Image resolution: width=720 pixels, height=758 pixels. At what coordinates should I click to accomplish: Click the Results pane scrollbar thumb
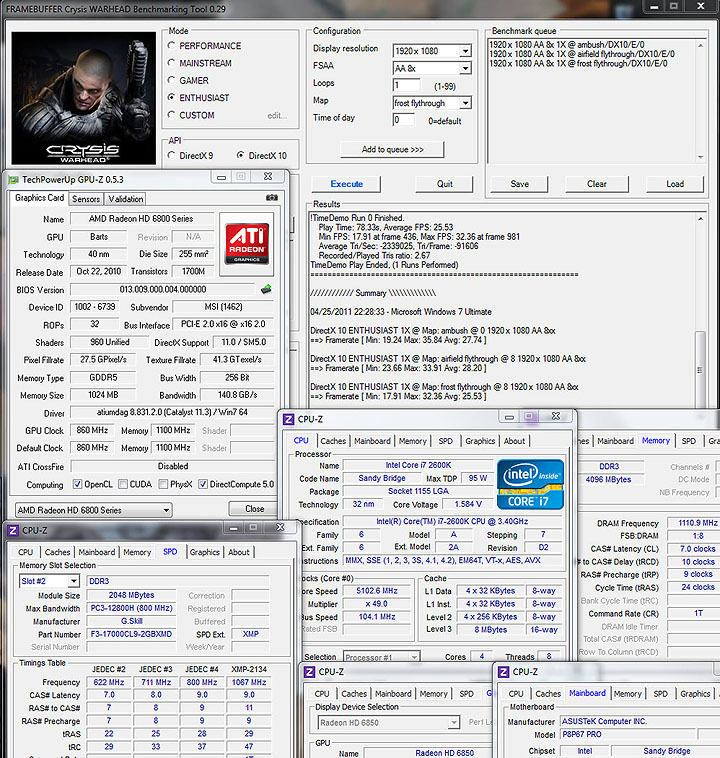pos(700,369)
